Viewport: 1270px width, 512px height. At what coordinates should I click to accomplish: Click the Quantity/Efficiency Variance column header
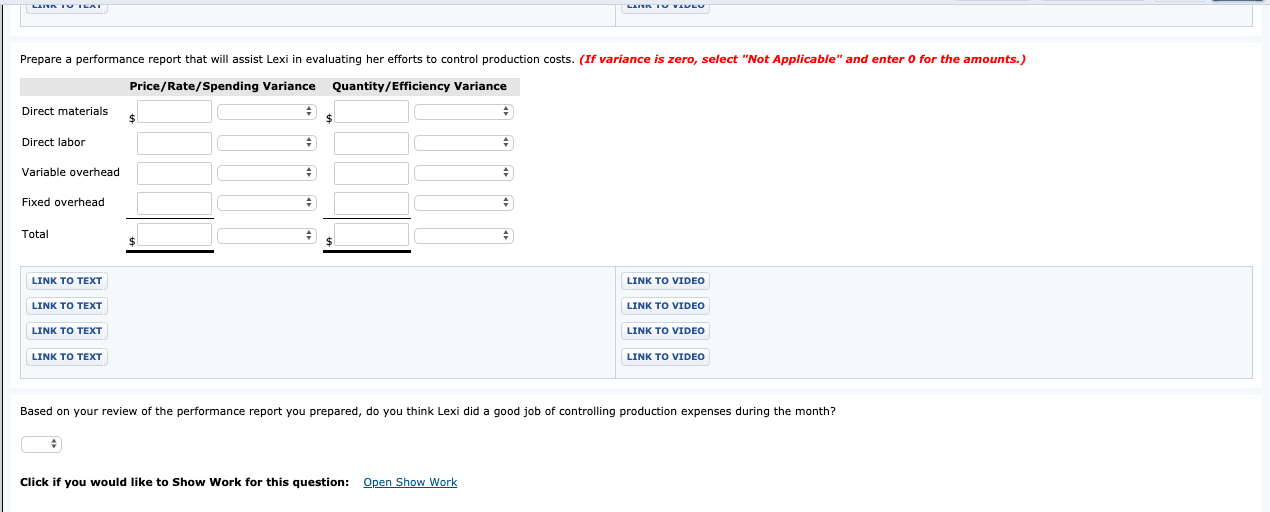(419, 86)
